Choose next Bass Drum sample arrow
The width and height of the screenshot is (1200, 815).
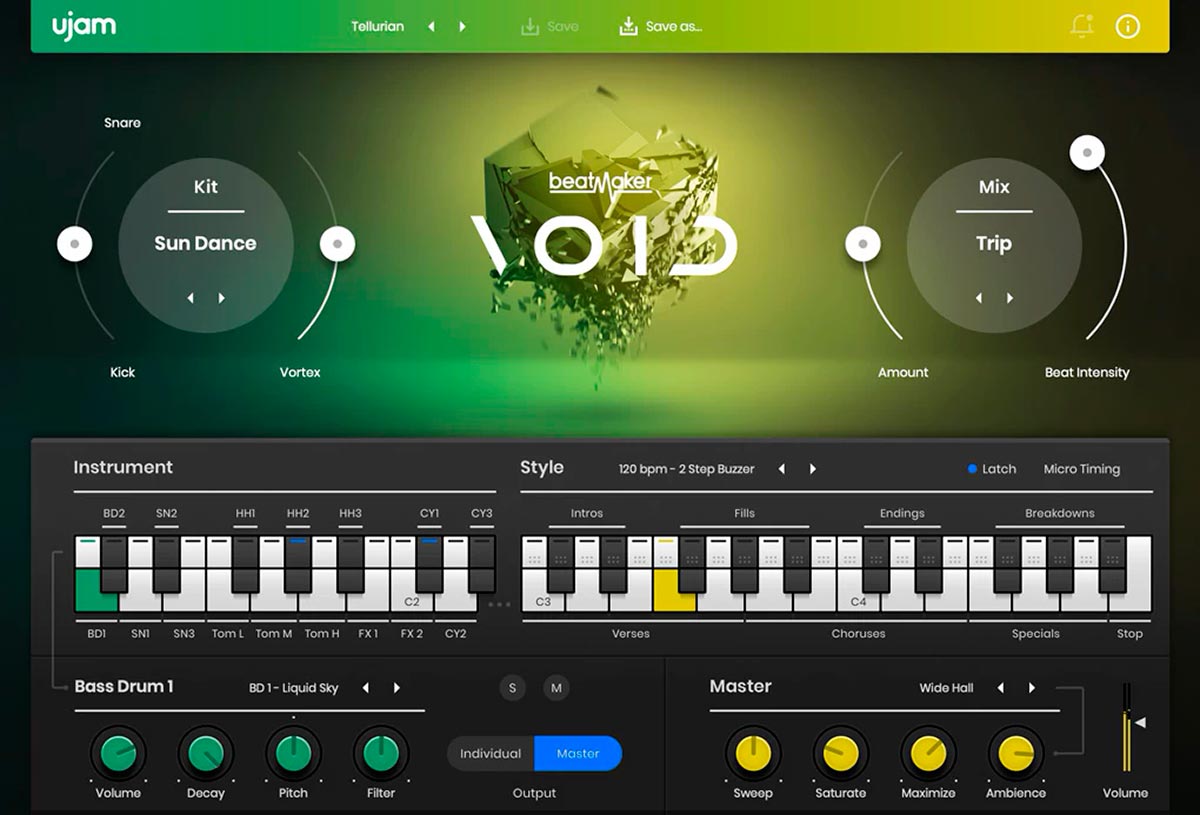[x=397, y=688]
